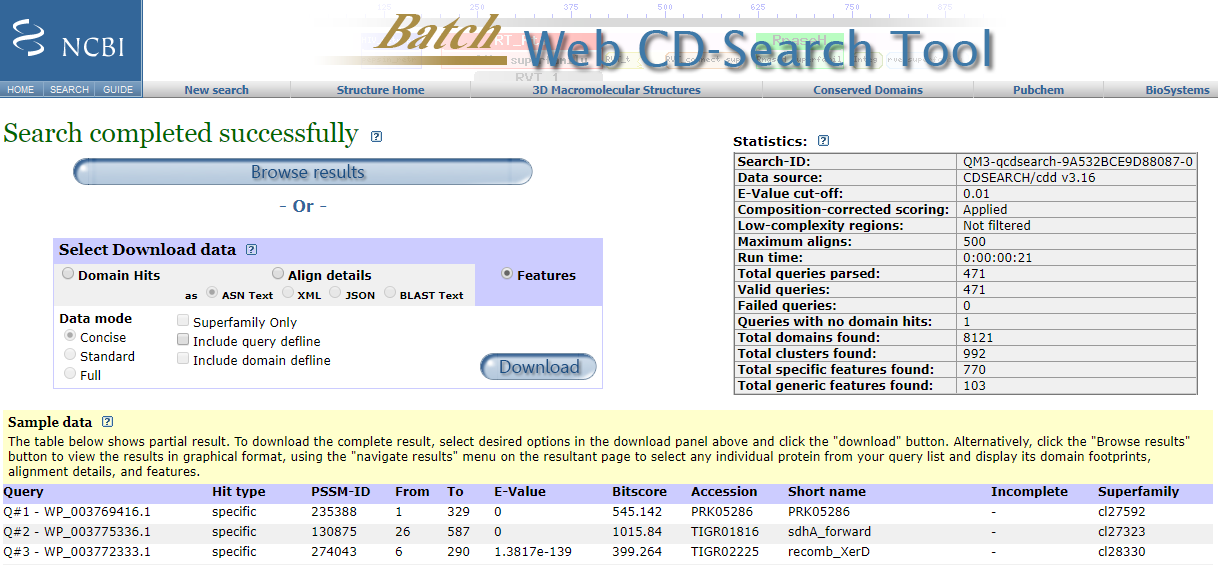Viewport: 1218px width, 565px height.
Task: Click Search-ID value QM3-qcdsearch
Action: (x=1077, y=162)
